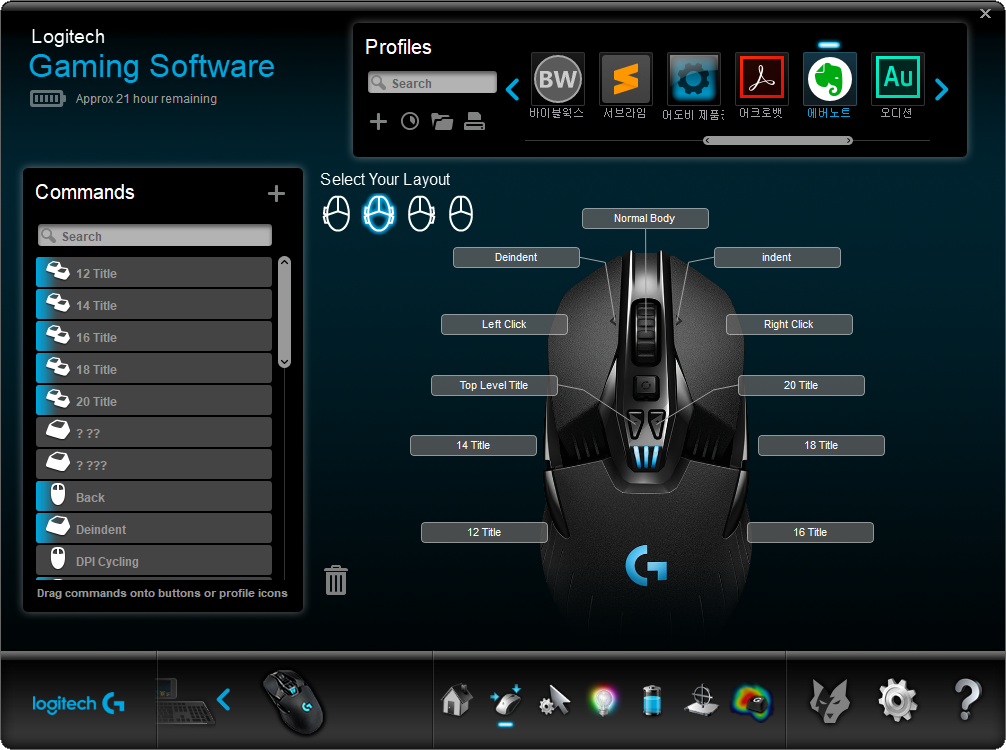This screenshot has width=1006, height=750.
Task: Open surface tuning crosshair icon
Action: tap(702, 700)
